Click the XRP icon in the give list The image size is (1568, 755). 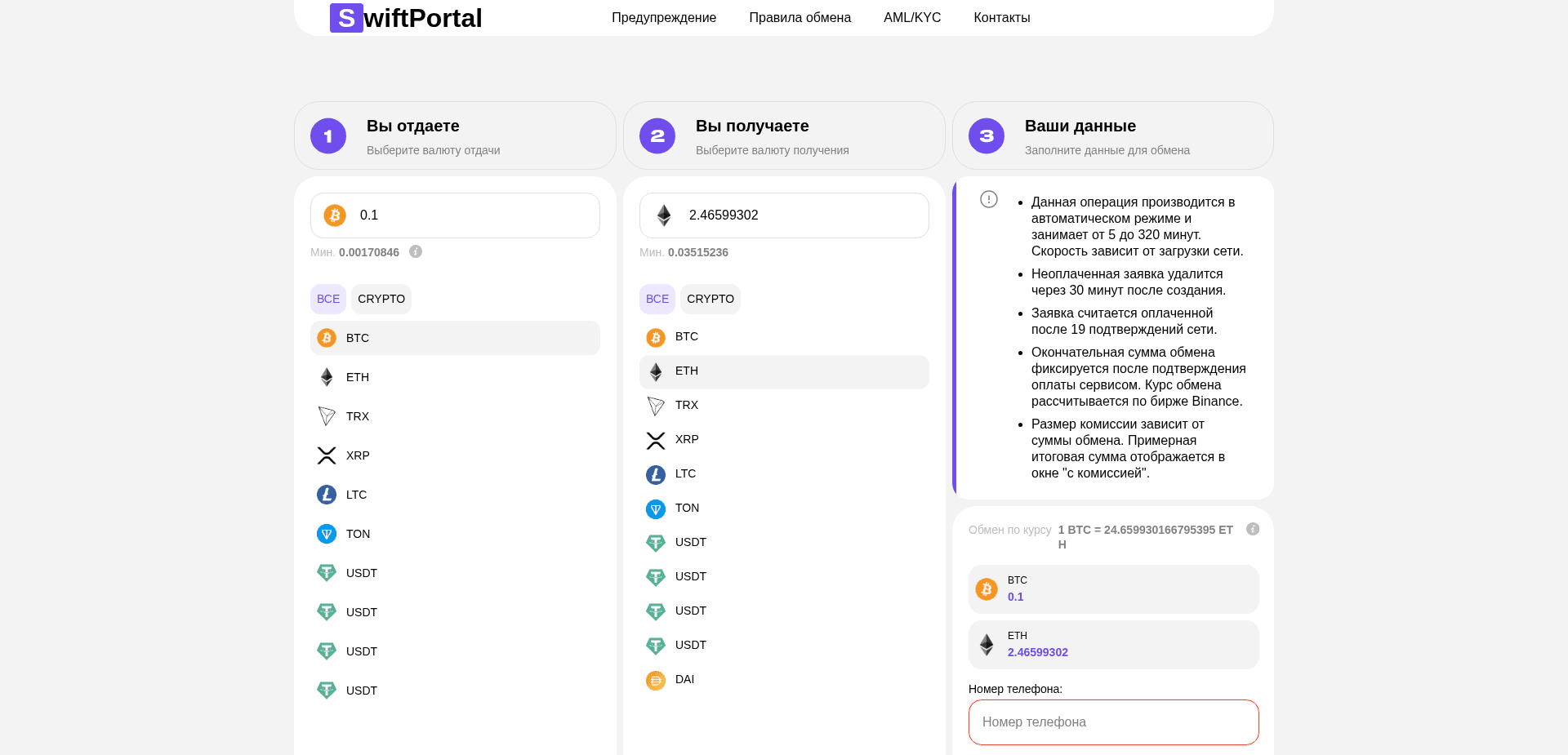(x=327, y=455)
